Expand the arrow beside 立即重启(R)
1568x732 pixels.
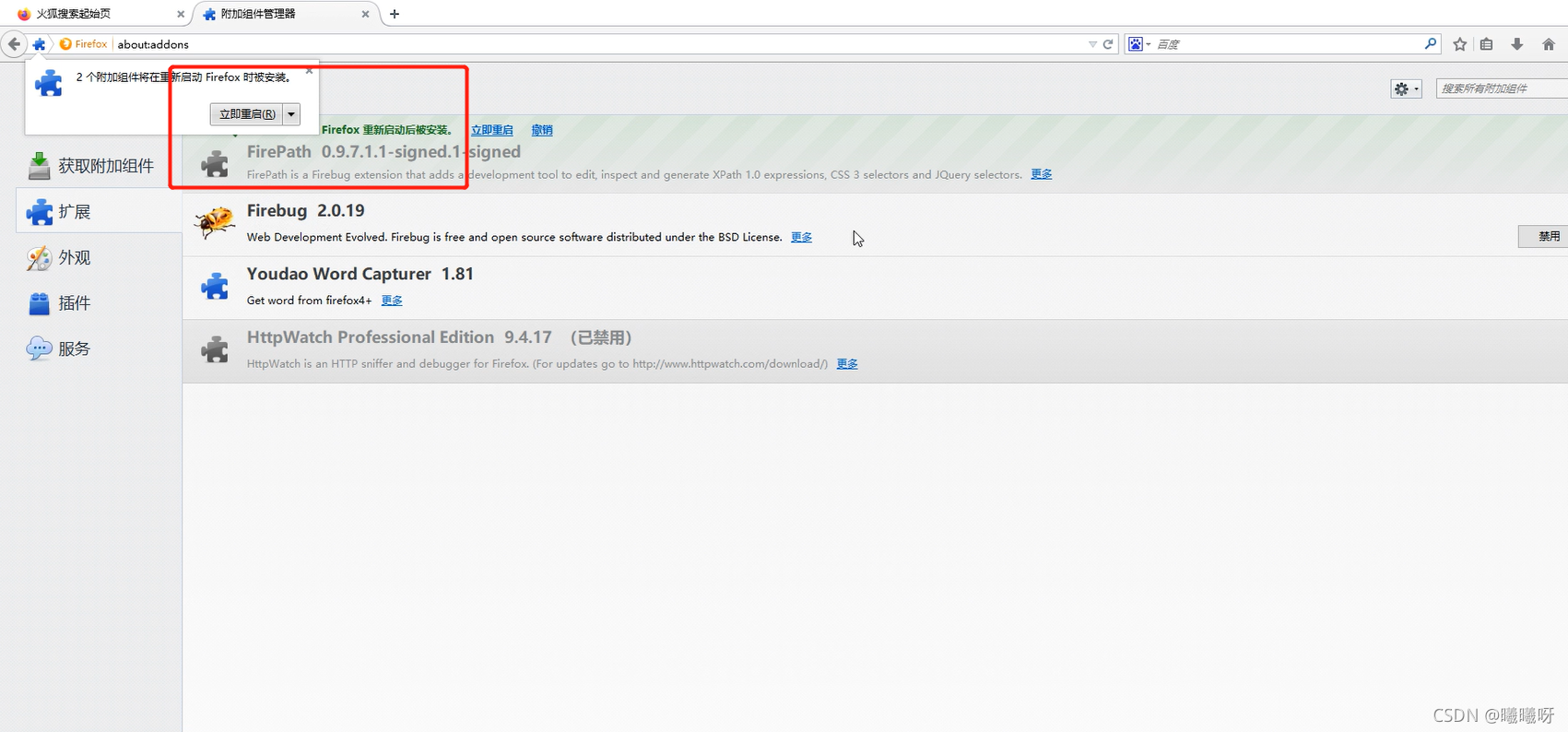(x=291, y=114)
